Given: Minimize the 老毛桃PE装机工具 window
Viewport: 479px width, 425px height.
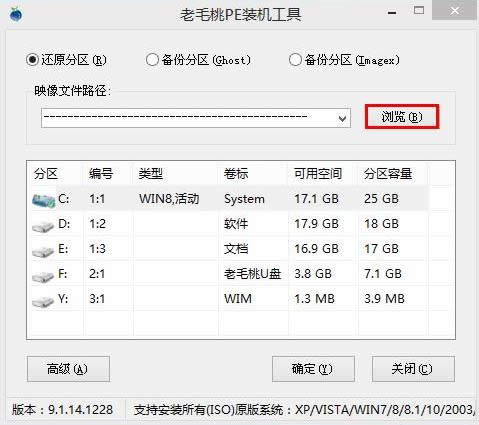Looking at the screenshot, I should point(392,13).
